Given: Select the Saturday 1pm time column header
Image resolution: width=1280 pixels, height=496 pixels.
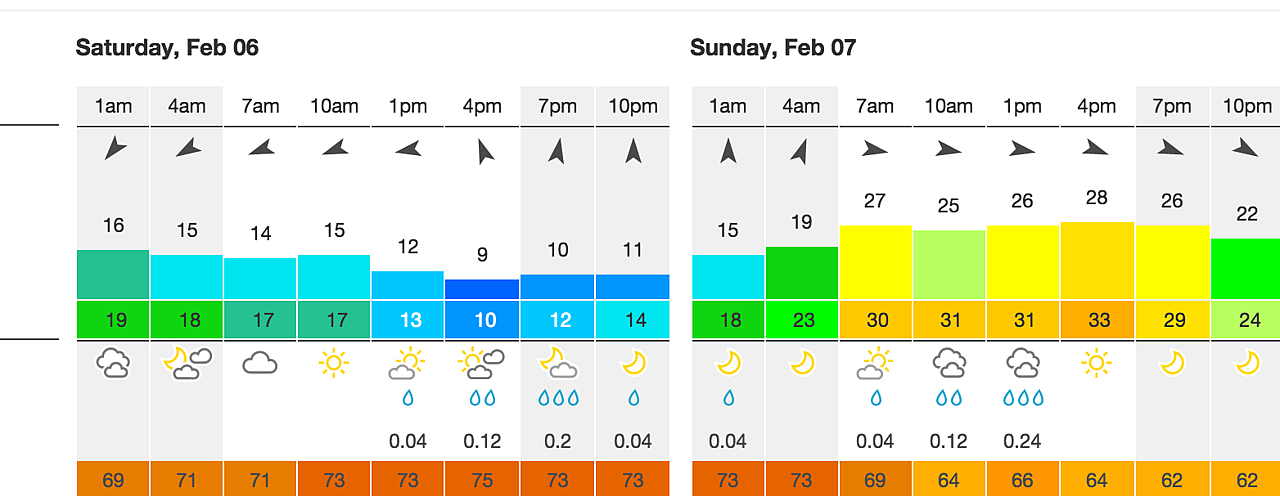Looking at the screenshot, I should [407, 106].
